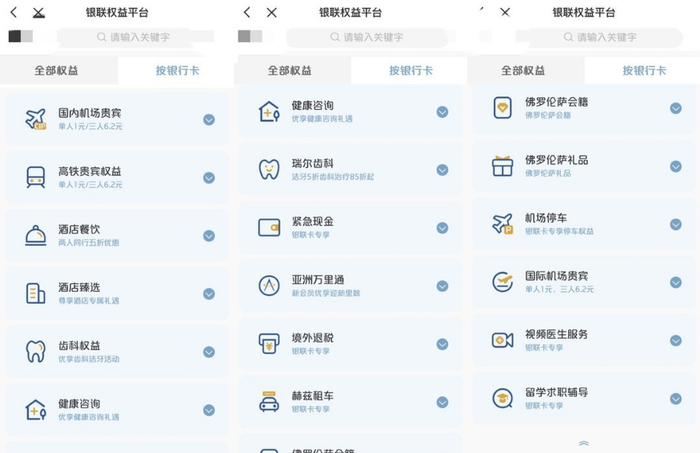Open the 亚洲万里通 title text
Screen dimensions: 700x453
(x=318, y=280)
